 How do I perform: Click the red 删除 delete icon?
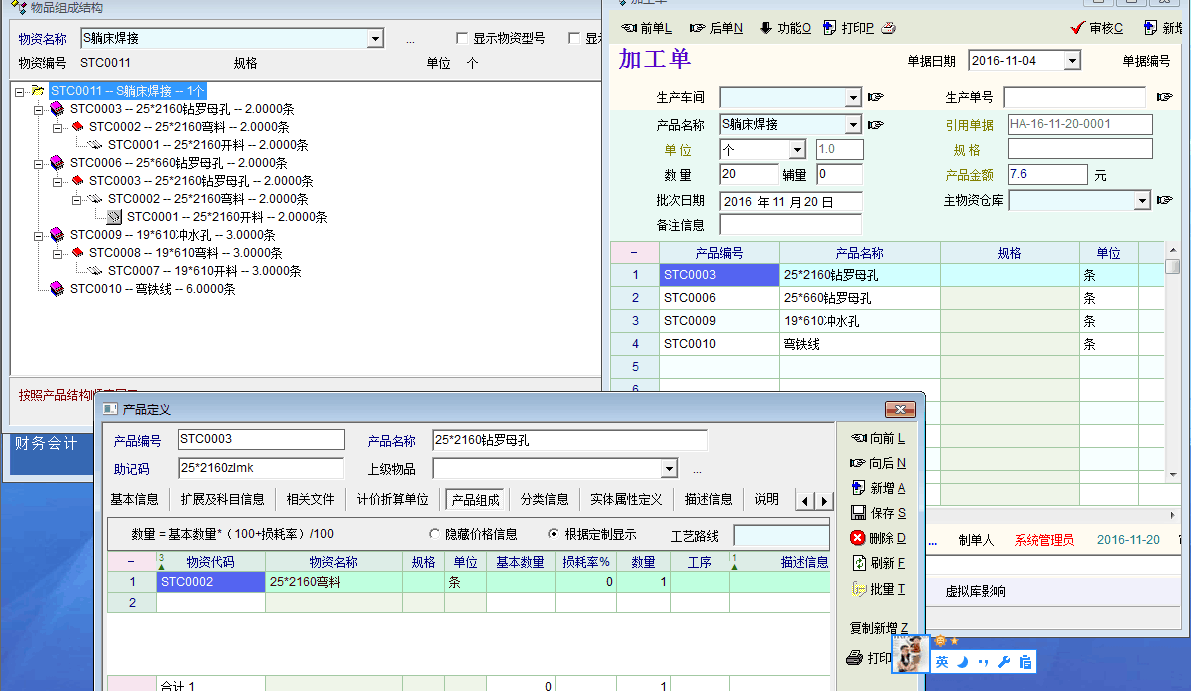[x=857, y=538]
